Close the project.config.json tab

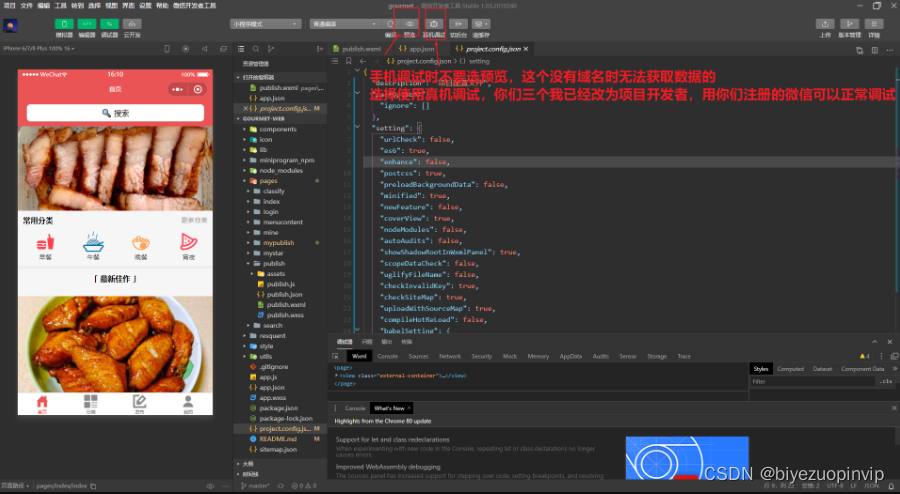(525, 49)
